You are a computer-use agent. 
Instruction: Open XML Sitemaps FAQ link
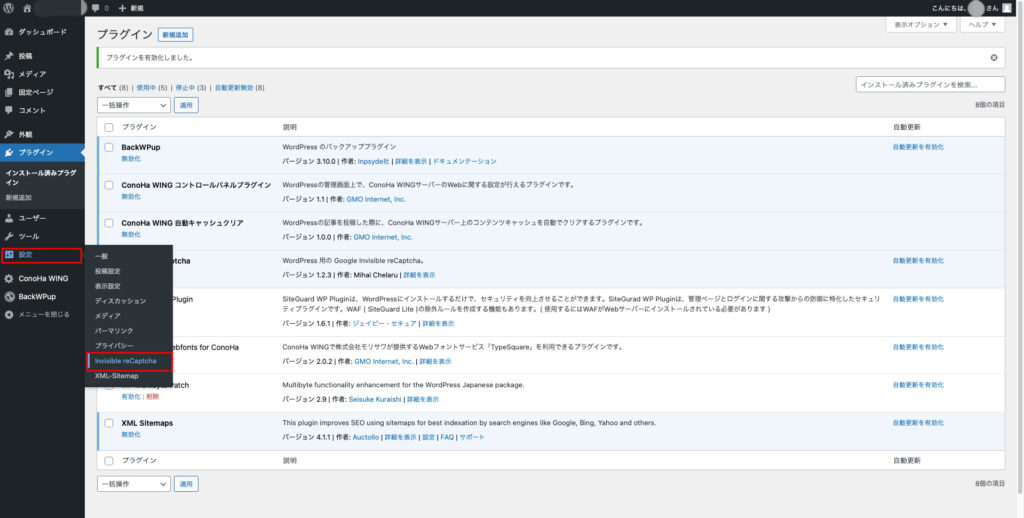447,437
